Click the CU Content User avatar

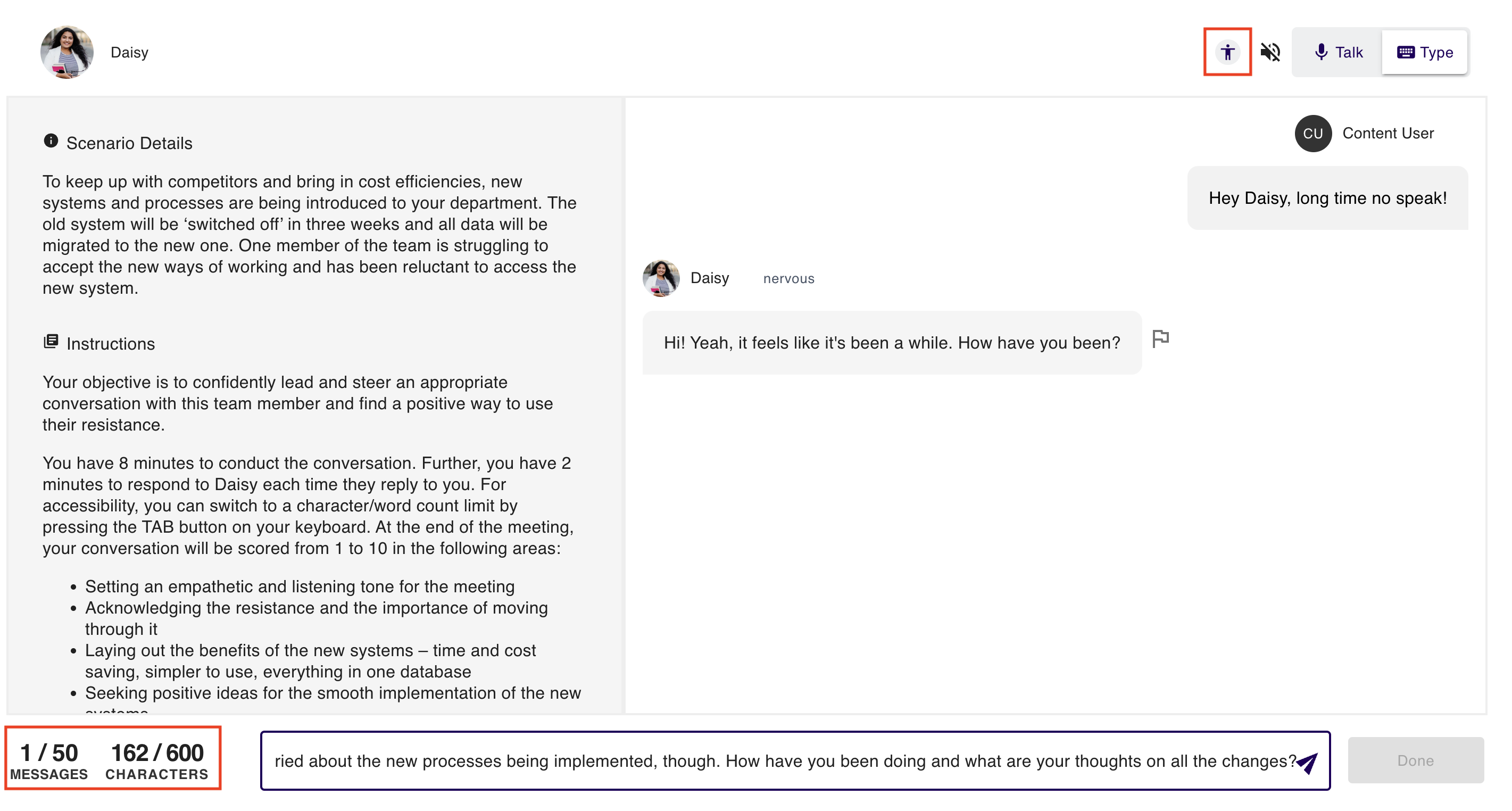[1312, 134]
